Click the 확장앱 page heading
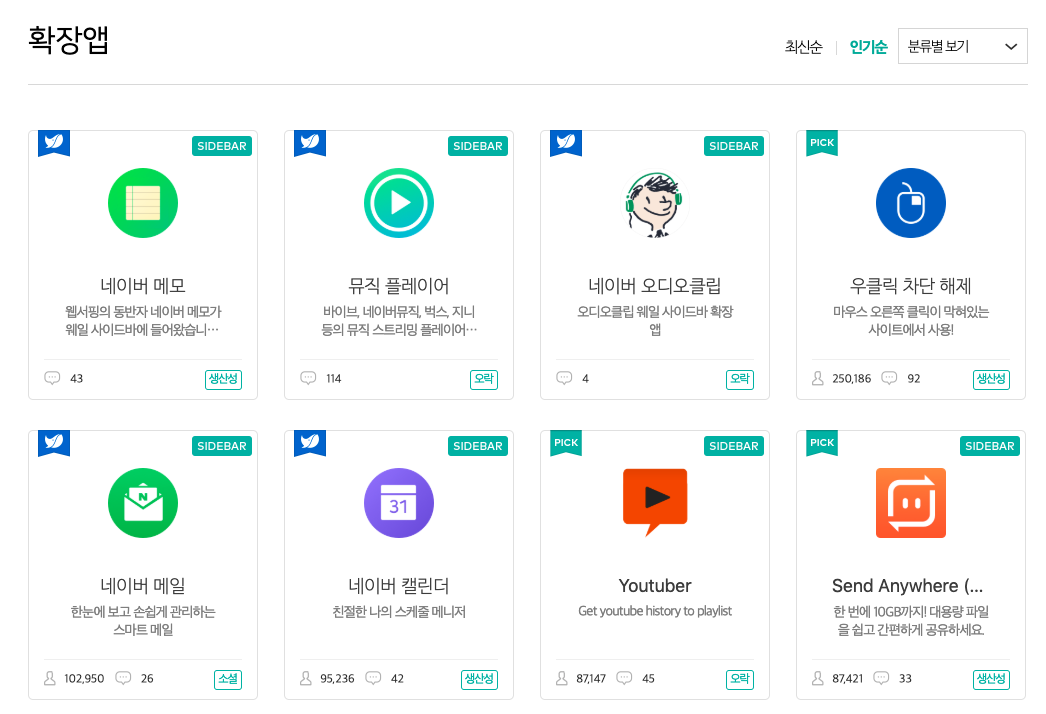 pyautogui.click(x=68, y=39)
